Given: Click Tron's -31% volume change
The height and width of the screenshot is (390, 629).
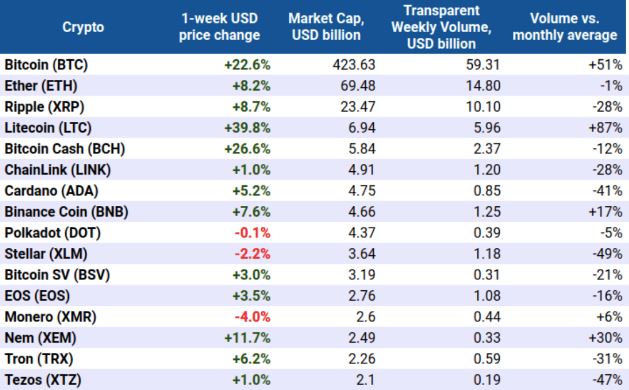Looking at the screenshot, I should click(608, 359).
